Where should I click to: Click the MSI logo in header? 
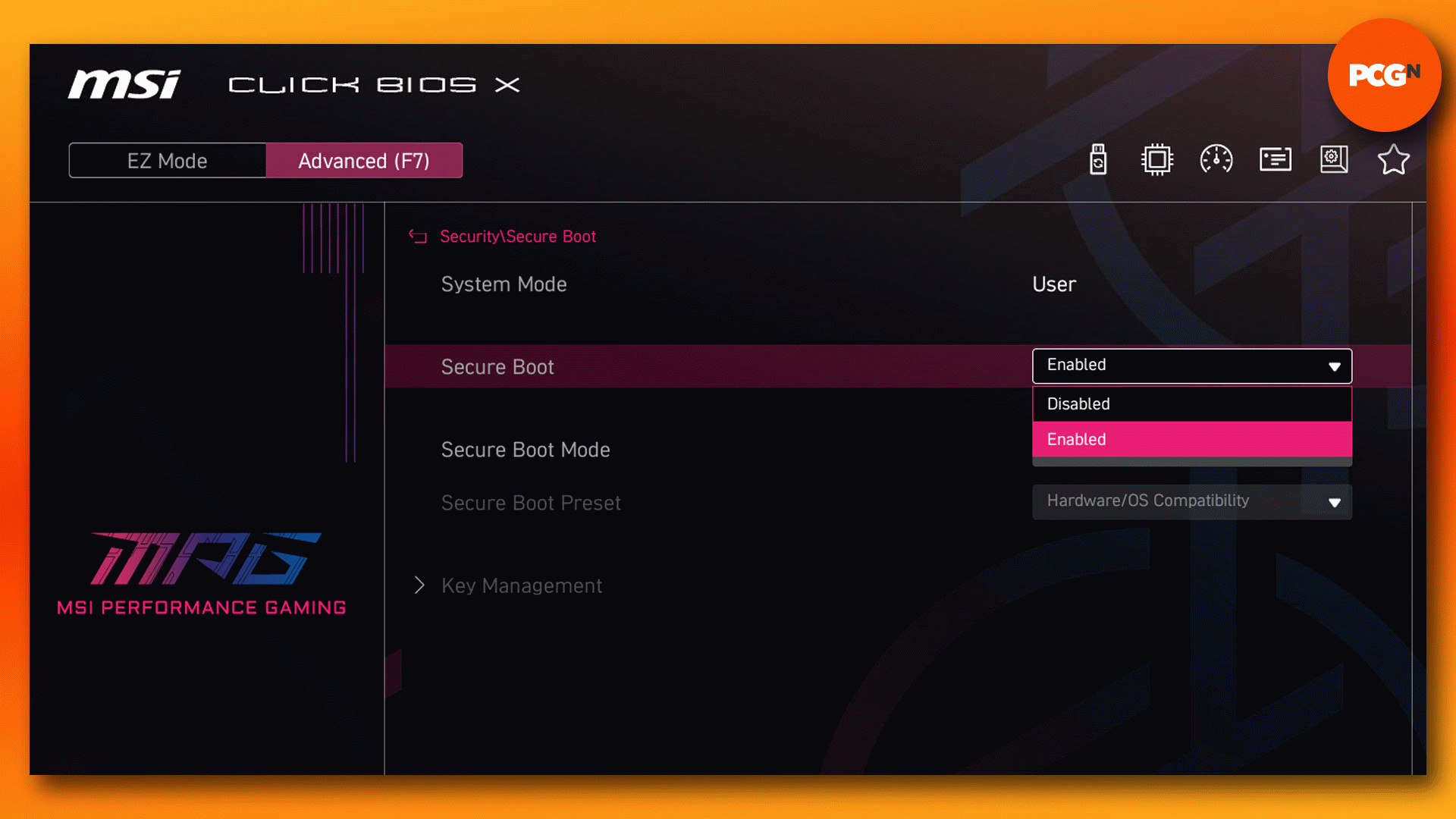pyautogui.click(x=124, y=84)
